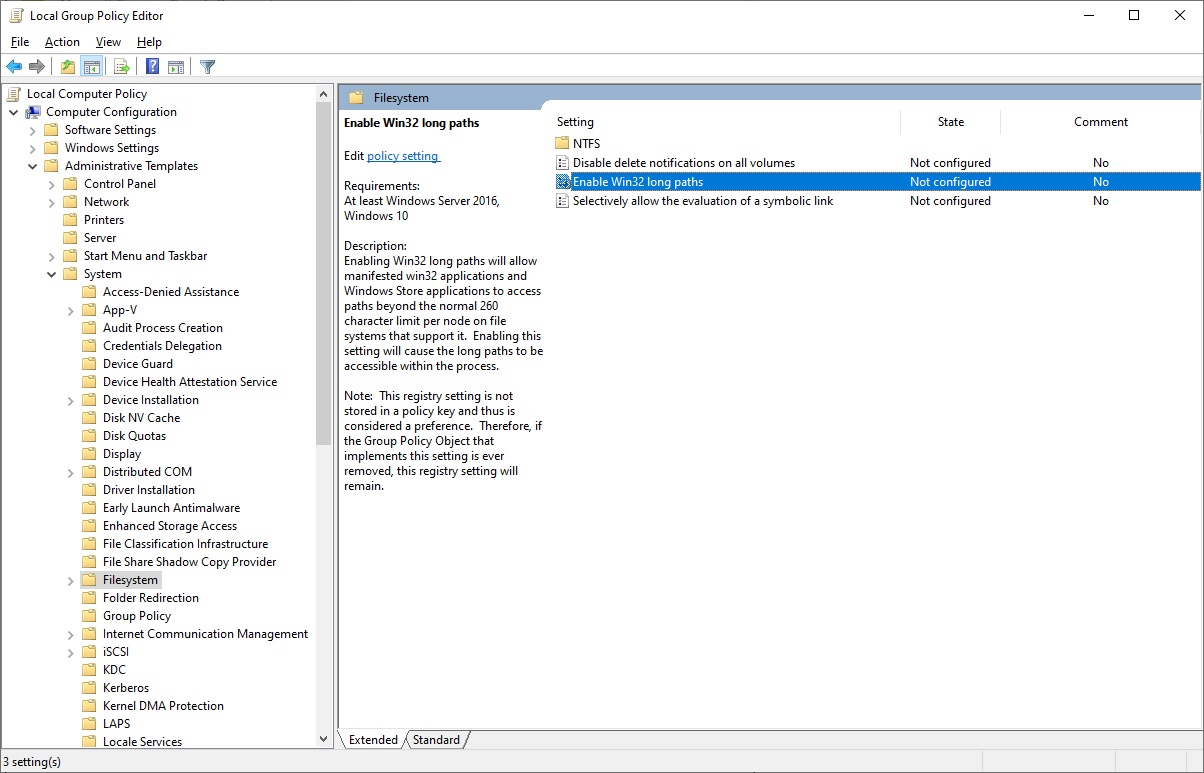Expand the iSCSI tree node
1204x773 pixels.
pos(71,652)
